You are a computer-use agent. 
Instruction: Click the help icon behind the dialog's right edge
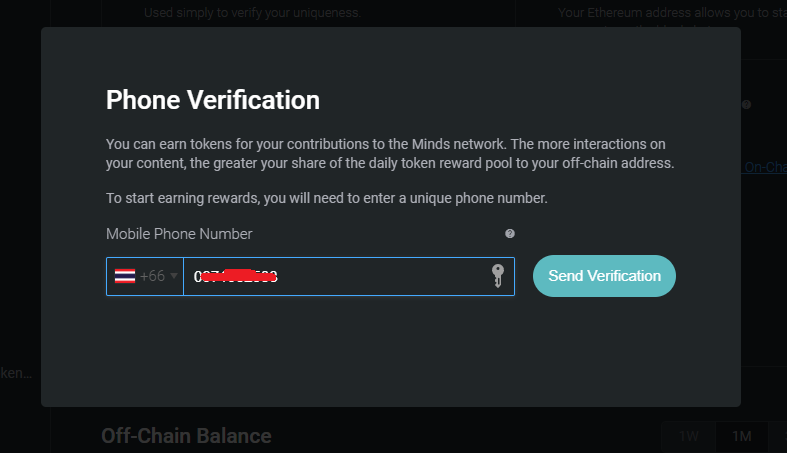tap(746, 104)
